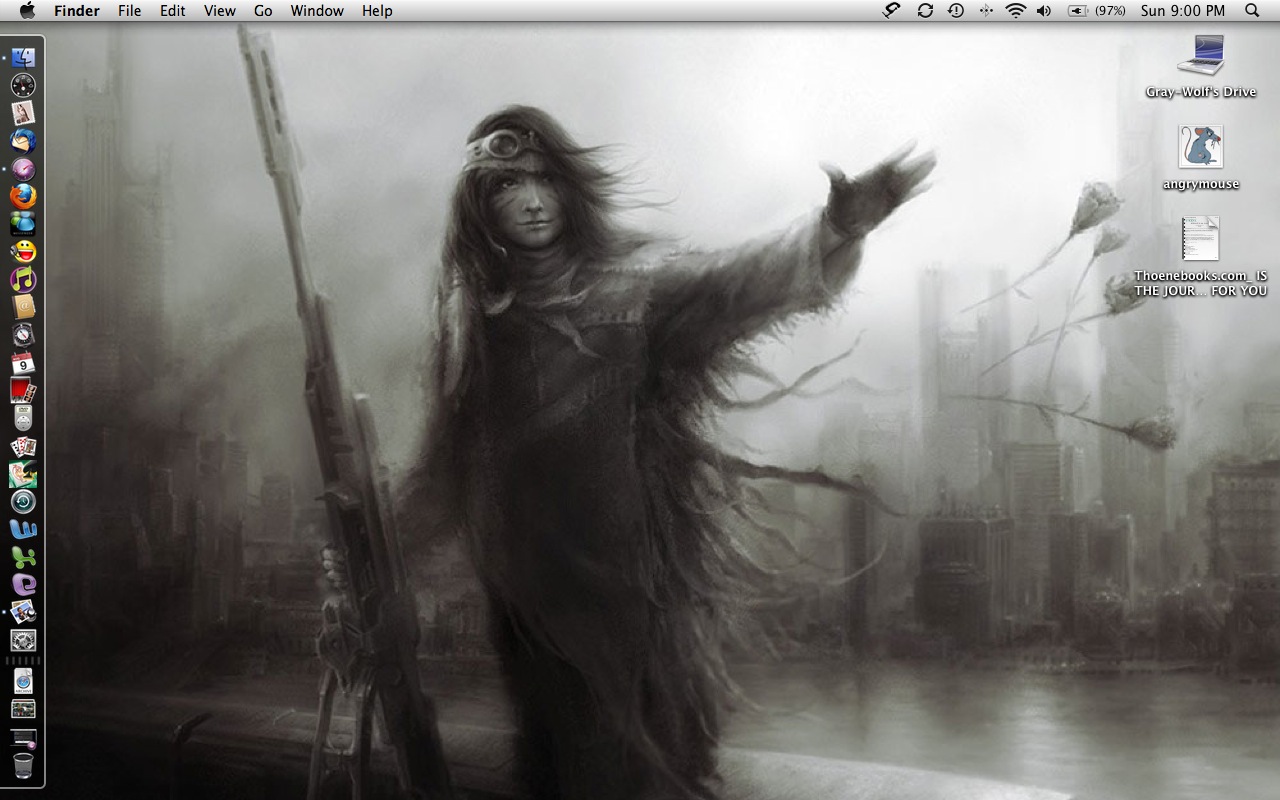Open the Wi-Fi status menu

click(1016, 11)
